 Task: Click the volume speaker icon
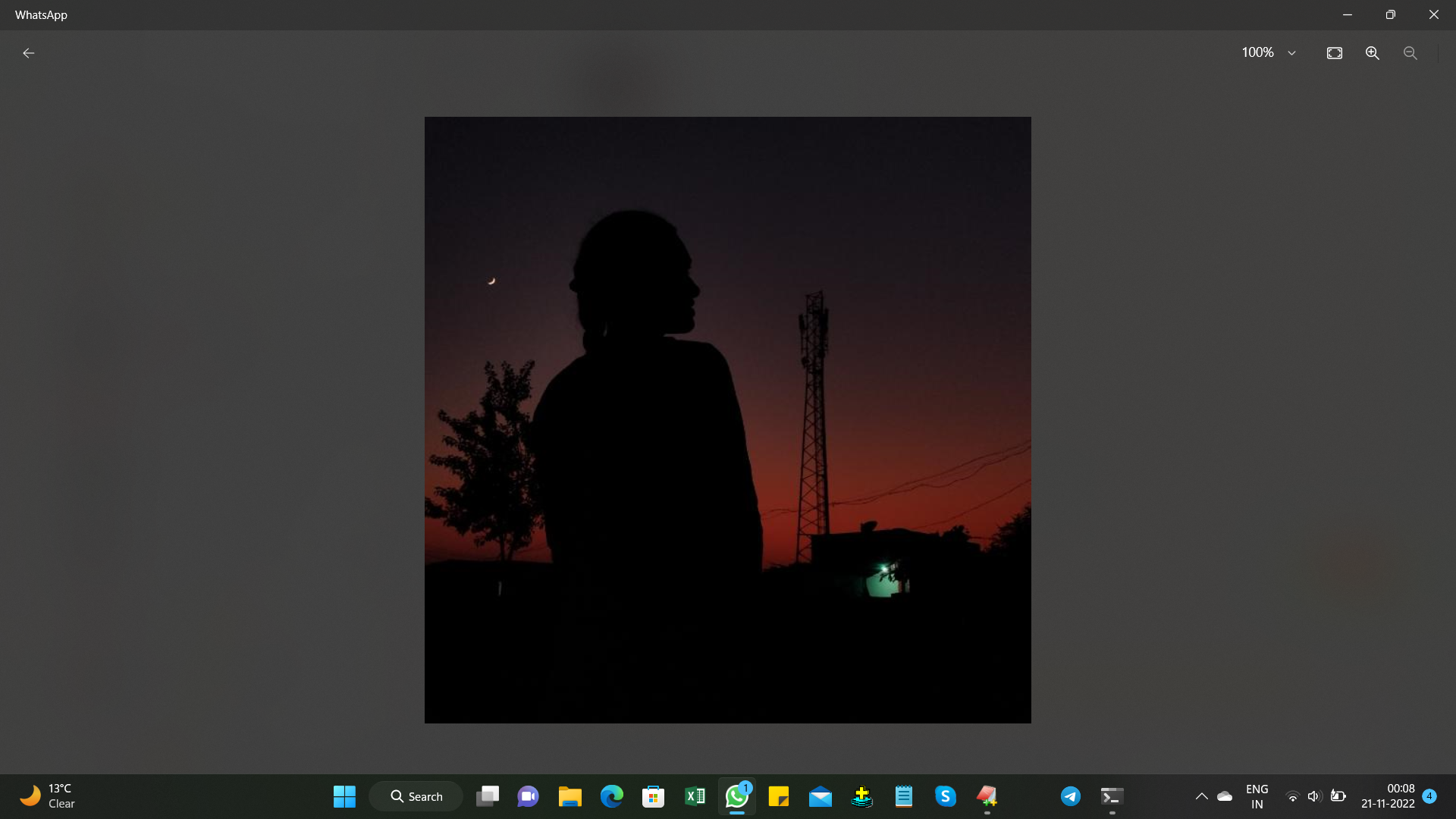tap(1315, 796)
